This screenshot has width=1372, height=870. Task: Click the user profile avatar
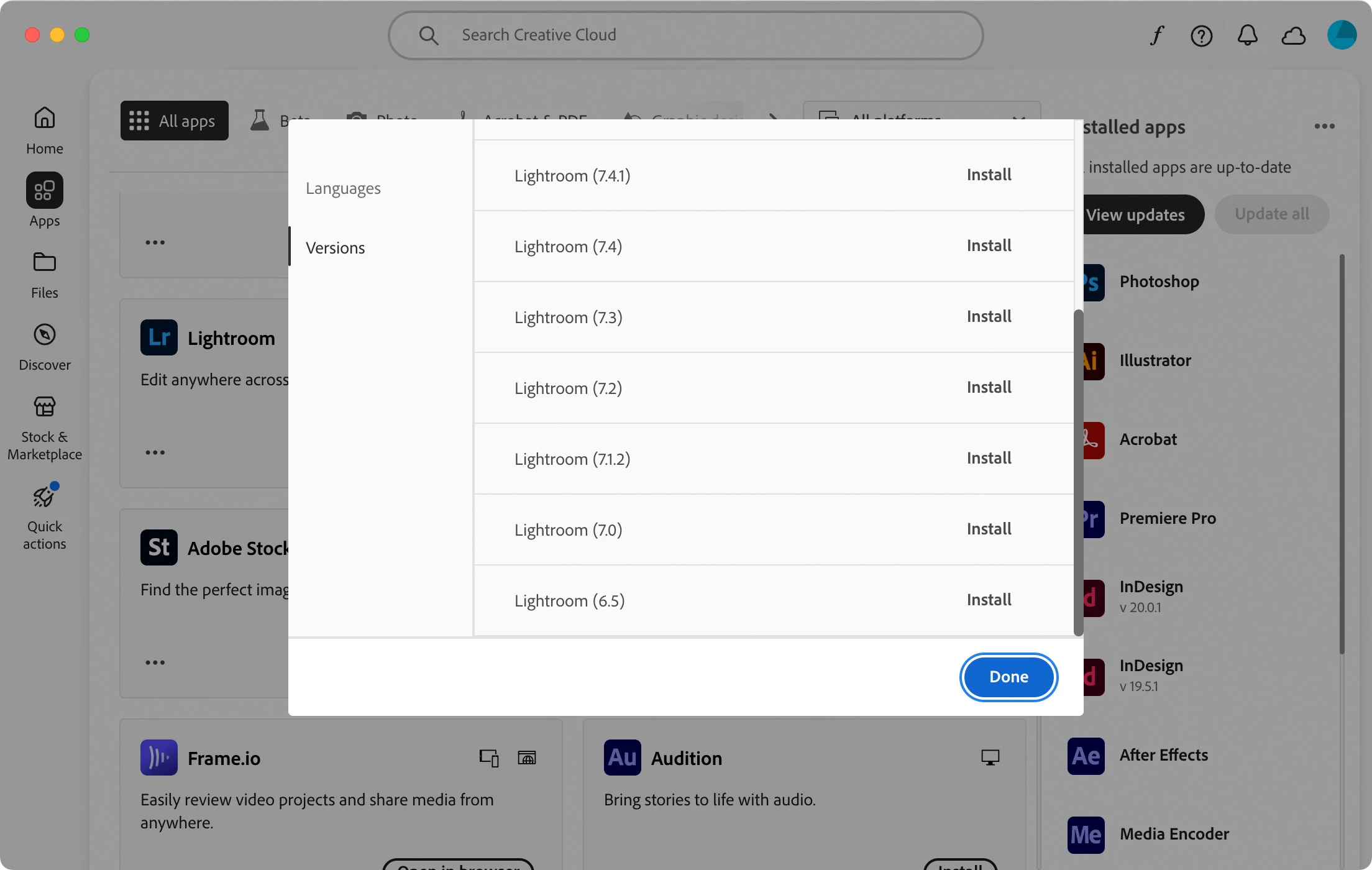pos(1342,35)
